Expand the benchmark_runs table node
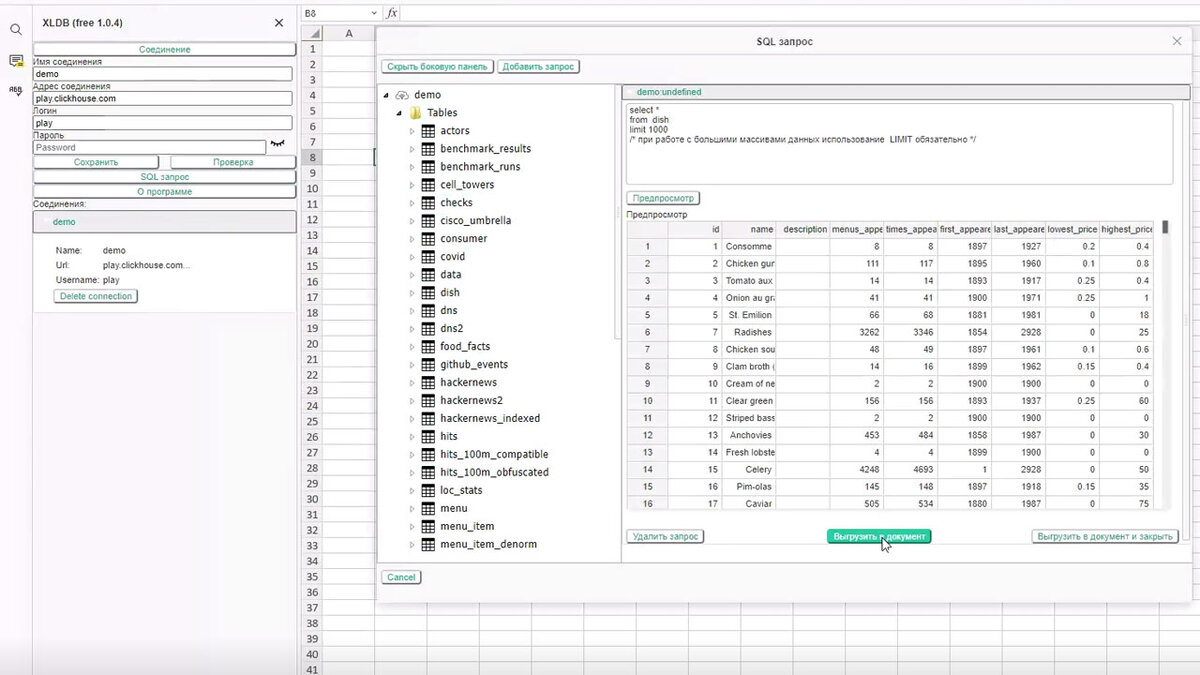Image resolution: width=1200 pixels, height=675 pixels. [x=411, y=167]
